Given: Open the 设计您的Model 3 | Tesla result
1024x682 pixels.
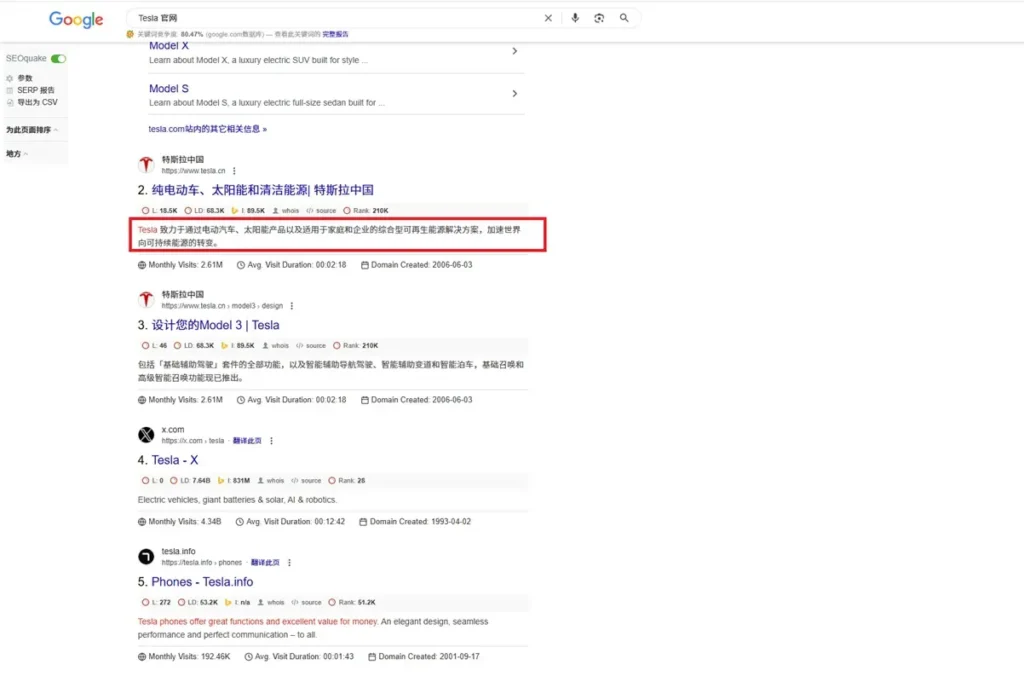Looking at the screenshot, I should [x=215, y=325].
